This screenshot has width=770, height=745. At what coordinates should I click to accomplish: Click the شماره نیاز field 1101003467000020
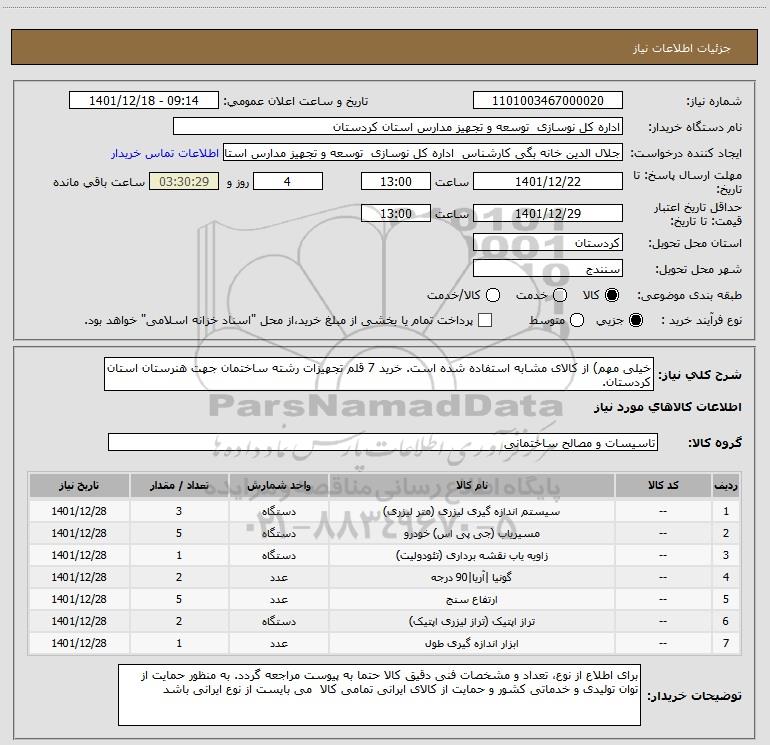click(x=548, y=101)
